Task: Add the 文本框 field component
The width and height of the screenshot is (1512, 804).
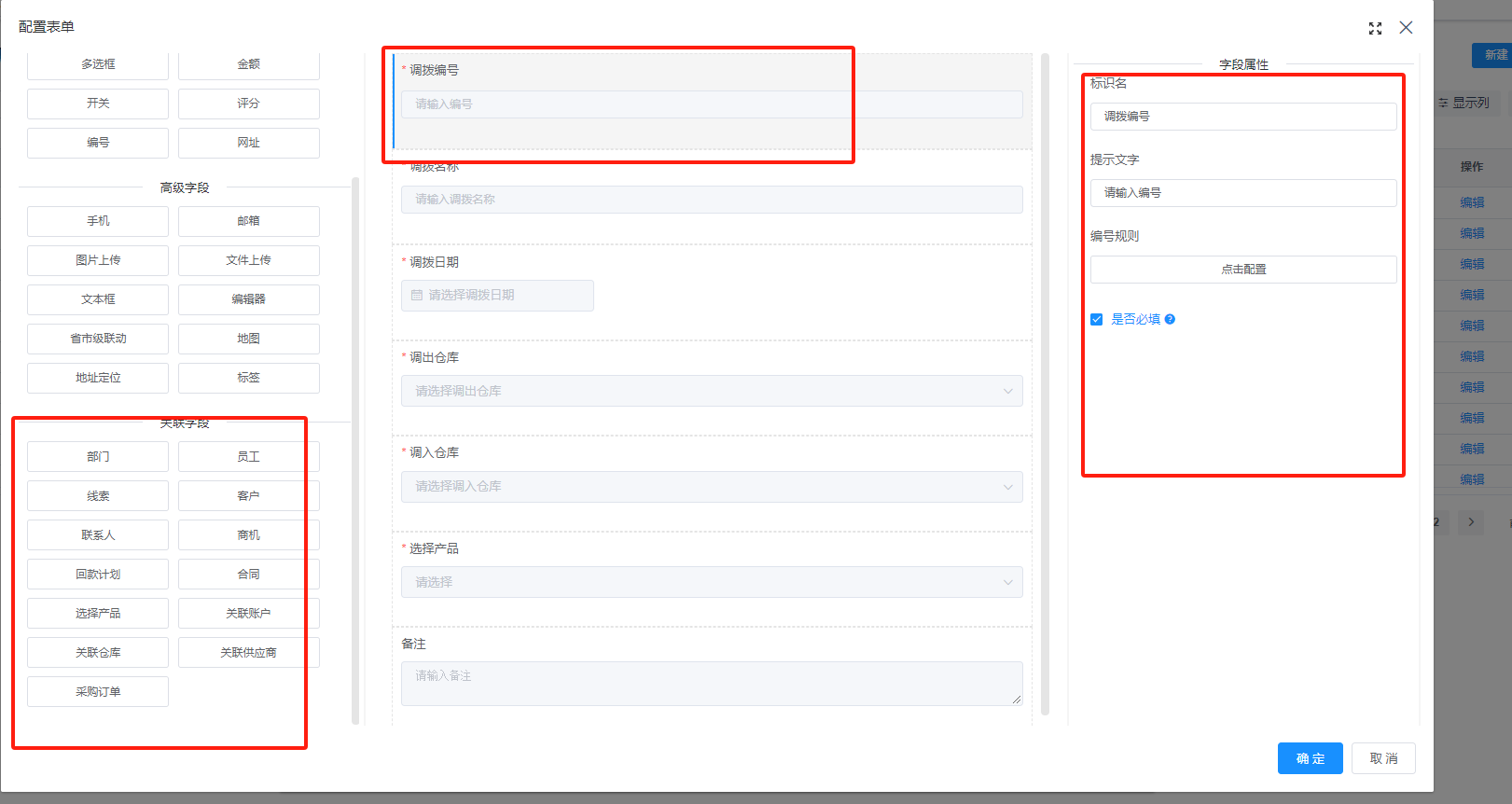Action: point(98,299)
